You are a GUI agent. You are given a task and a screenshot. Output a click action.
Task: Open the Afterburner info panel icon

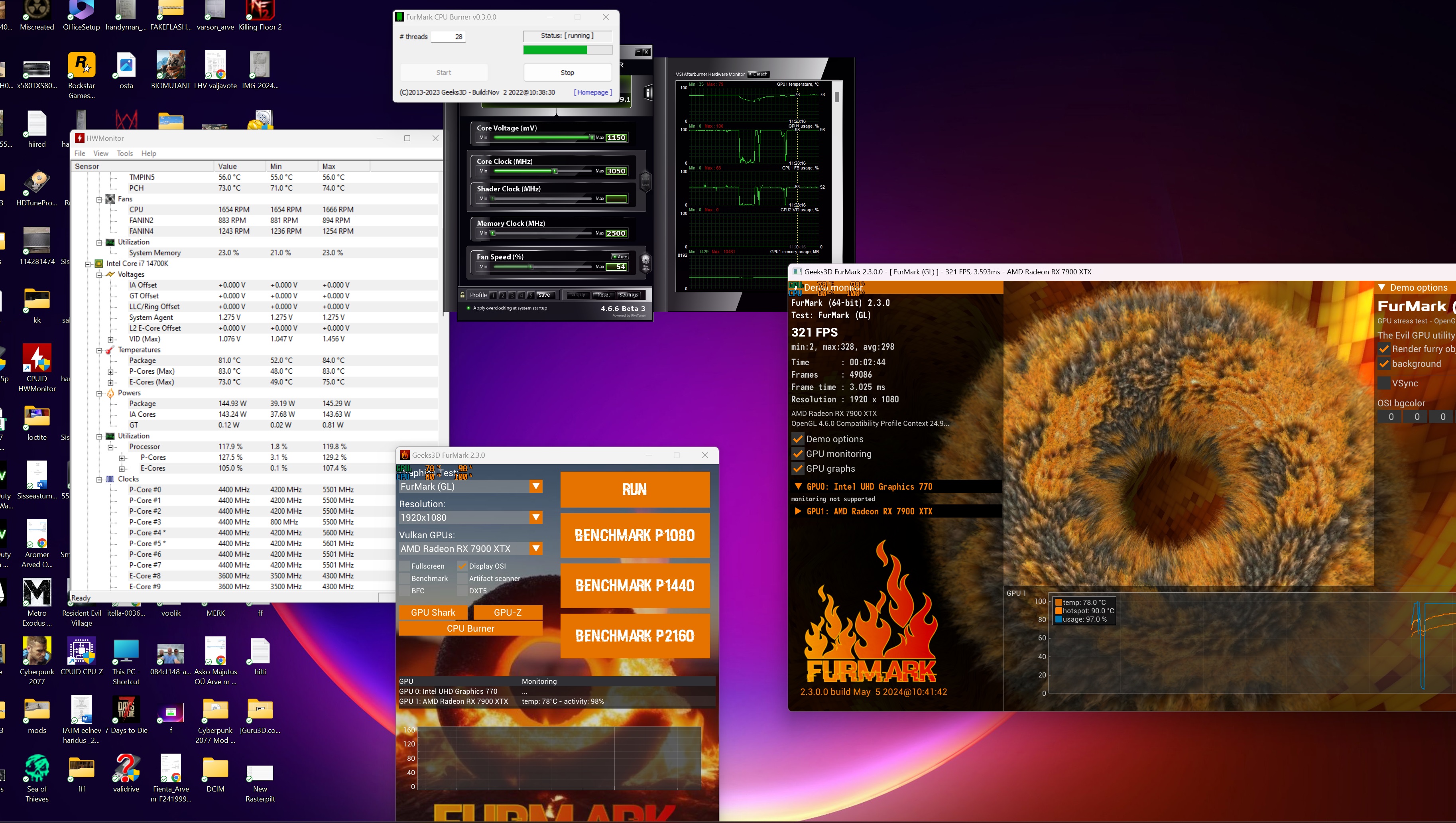648,93
